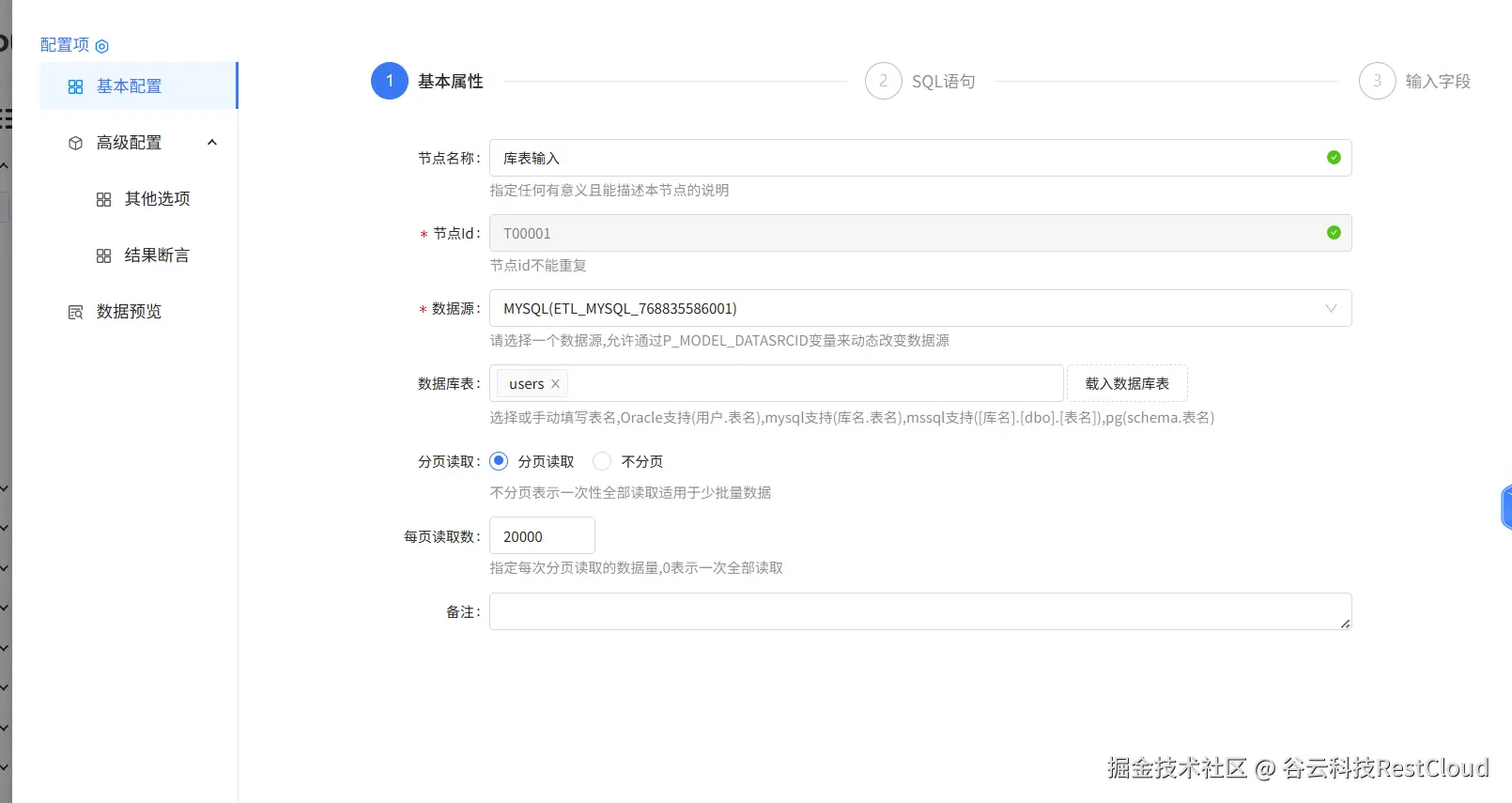Click the 其他选项 grid icon

(x=104, y=199)
